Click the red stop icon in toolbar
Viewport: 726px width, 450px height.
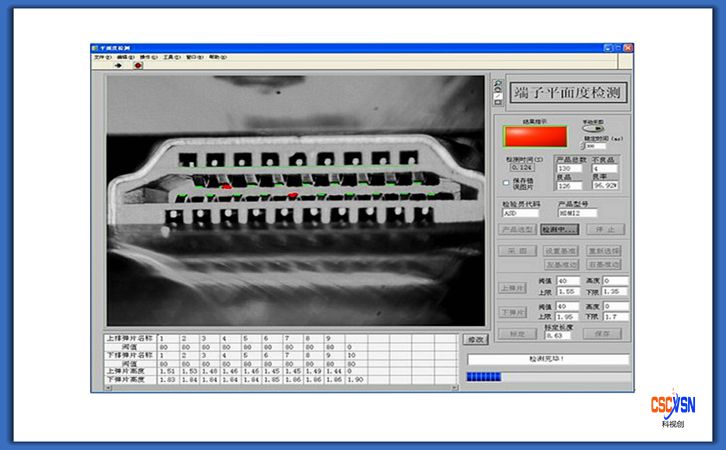pos(138,66)
